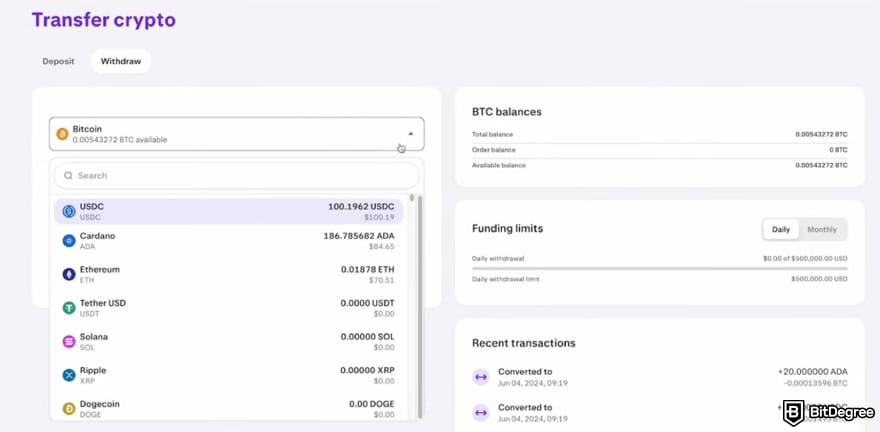Click the dropdown arrow on asset selector

pos(410,134)
